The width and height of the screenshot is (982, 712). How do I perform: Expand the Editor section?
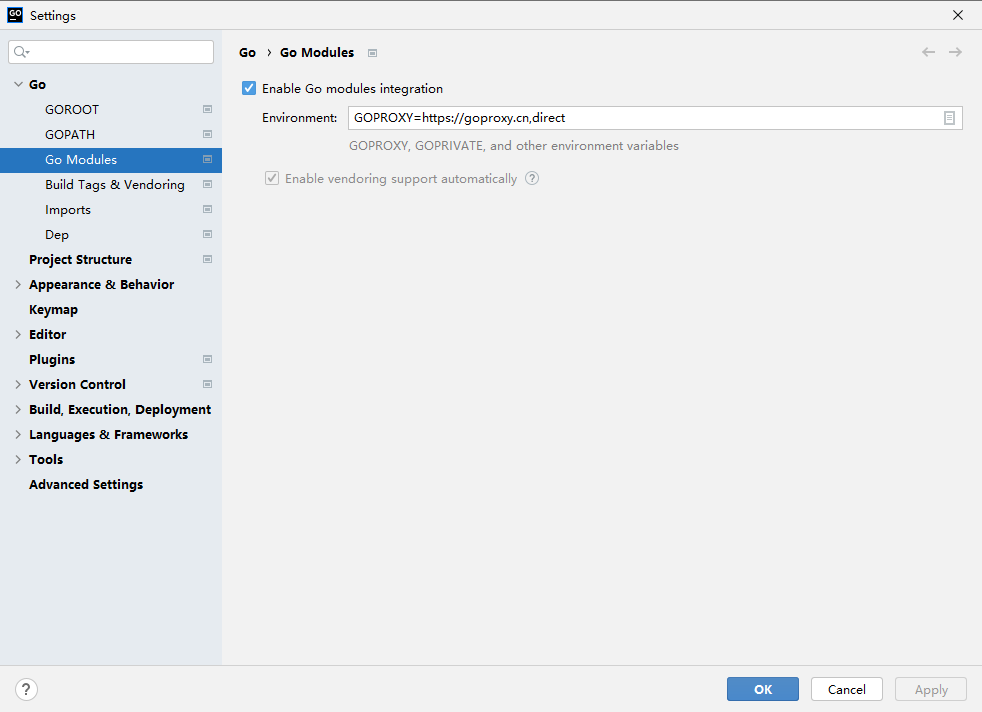[x=18, y=334]
